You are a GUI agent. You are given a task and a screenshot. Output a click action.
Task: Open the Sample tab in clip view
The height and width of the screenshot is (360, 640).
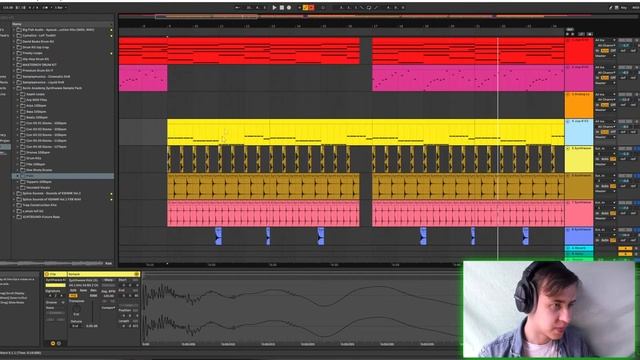pos(104,274)
